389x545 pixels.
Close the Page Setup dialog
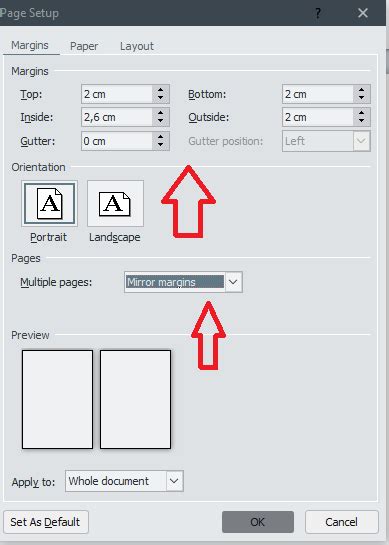[x=363, y=13]
